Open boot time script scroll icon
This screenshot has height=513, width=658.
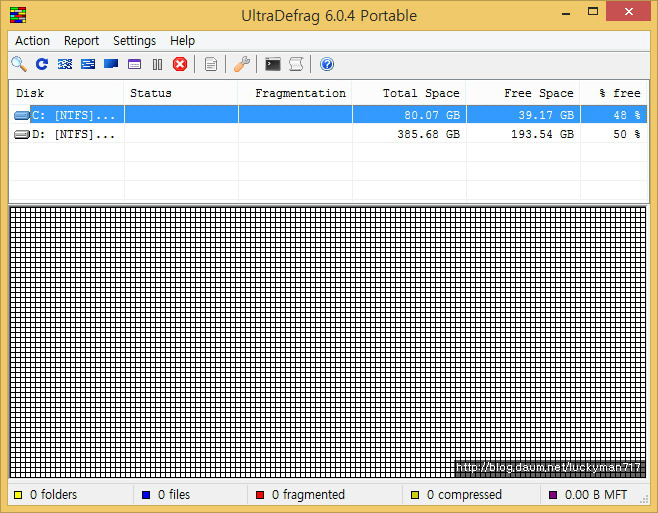click(x=296, y=64)
